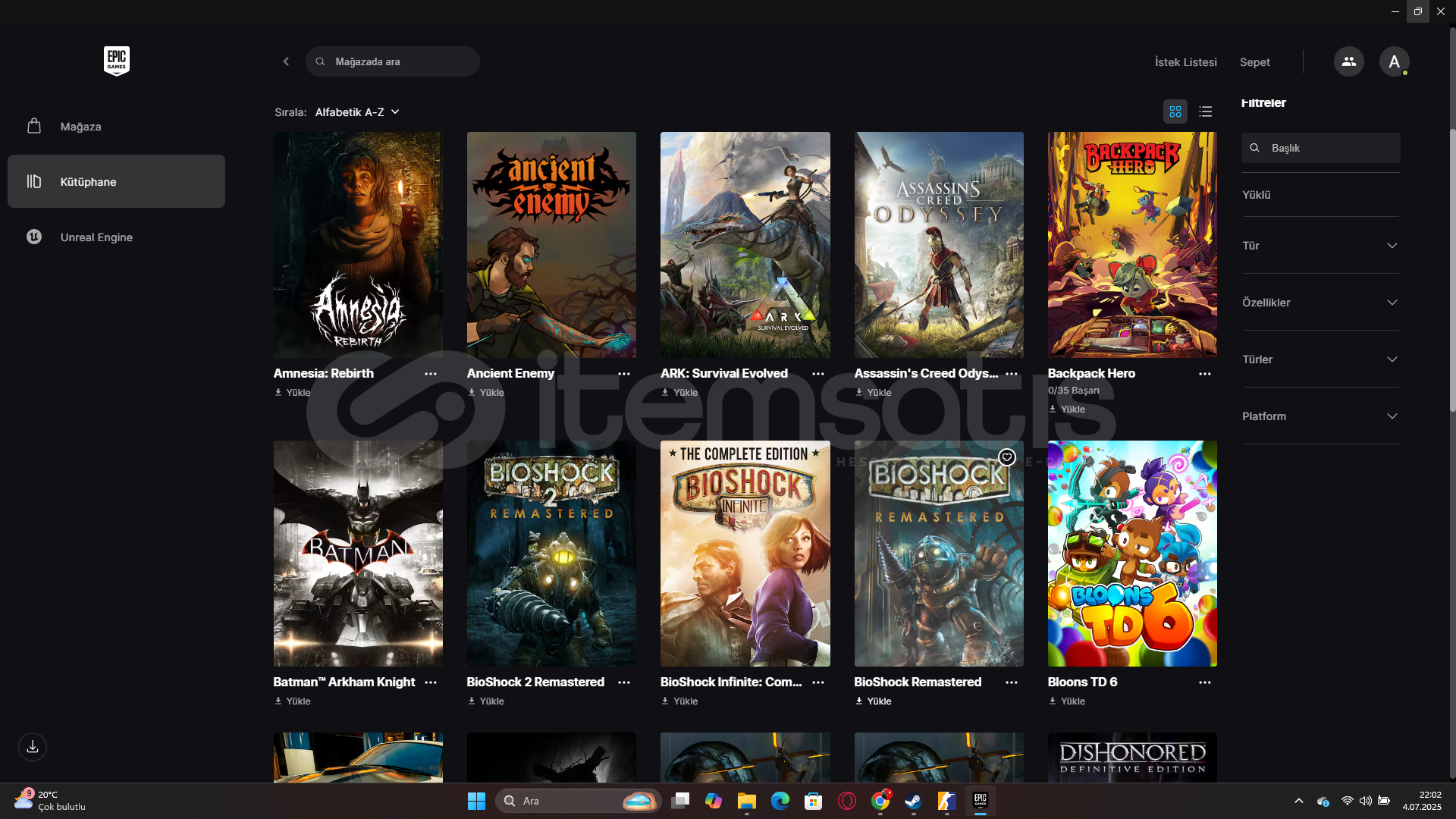The height and width of the screenshot is (819, 1456).
Task: Open options menu for BioShock 2 Remastered
Action: [624, 682]
